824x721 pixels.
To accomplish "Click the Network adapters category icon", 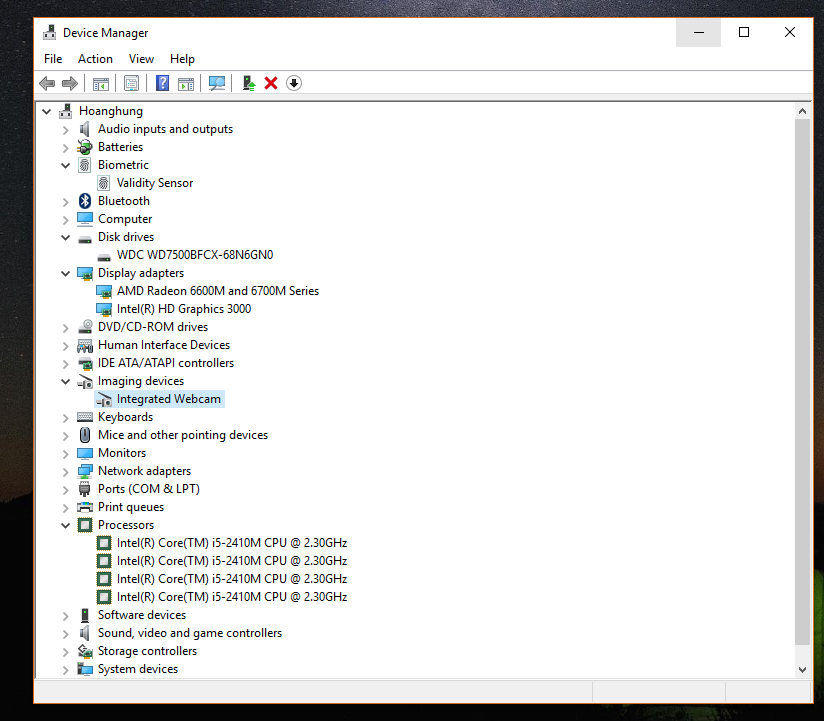I will (x=85, y=471).
